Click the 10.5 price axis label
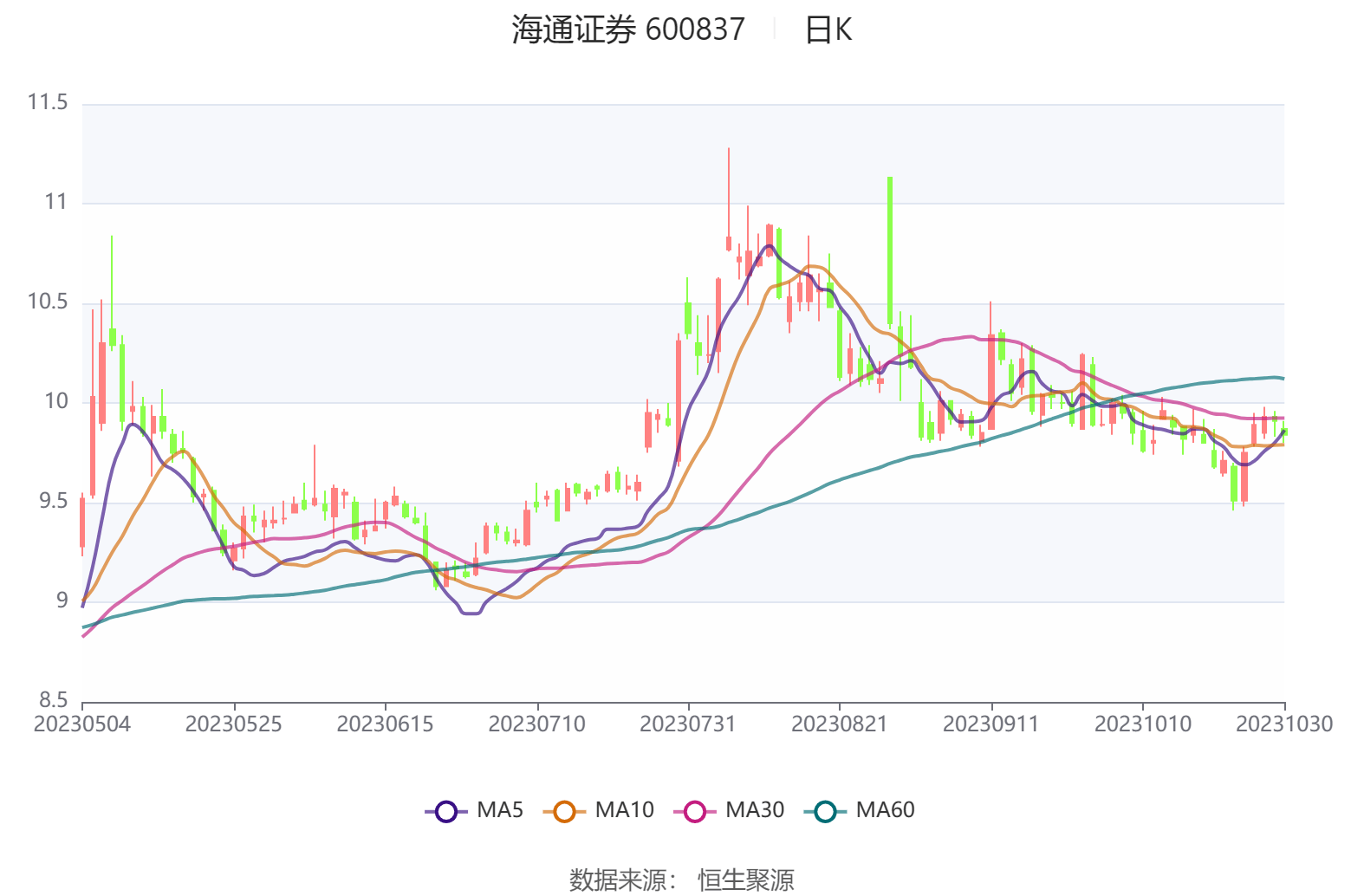The image size is (1364, 896). [x=48, y=302]
